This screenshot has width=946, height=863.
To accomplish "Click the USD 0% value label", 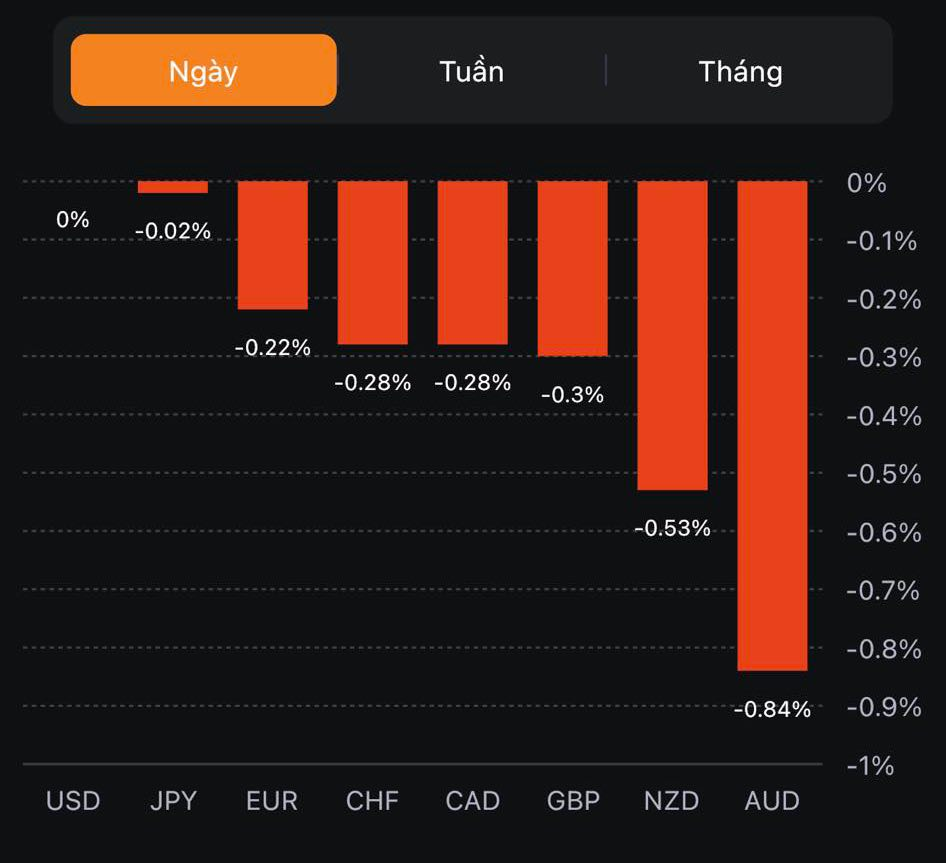I will pyautogui.click(x=73, y=219).
